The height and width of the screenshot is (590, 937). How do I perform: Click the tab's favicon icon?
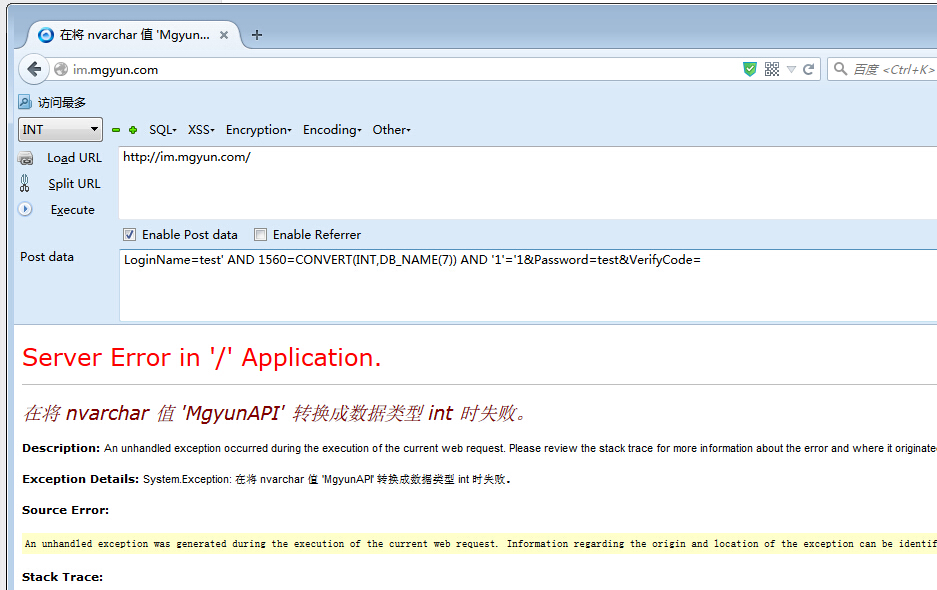(x=45, y=35)
